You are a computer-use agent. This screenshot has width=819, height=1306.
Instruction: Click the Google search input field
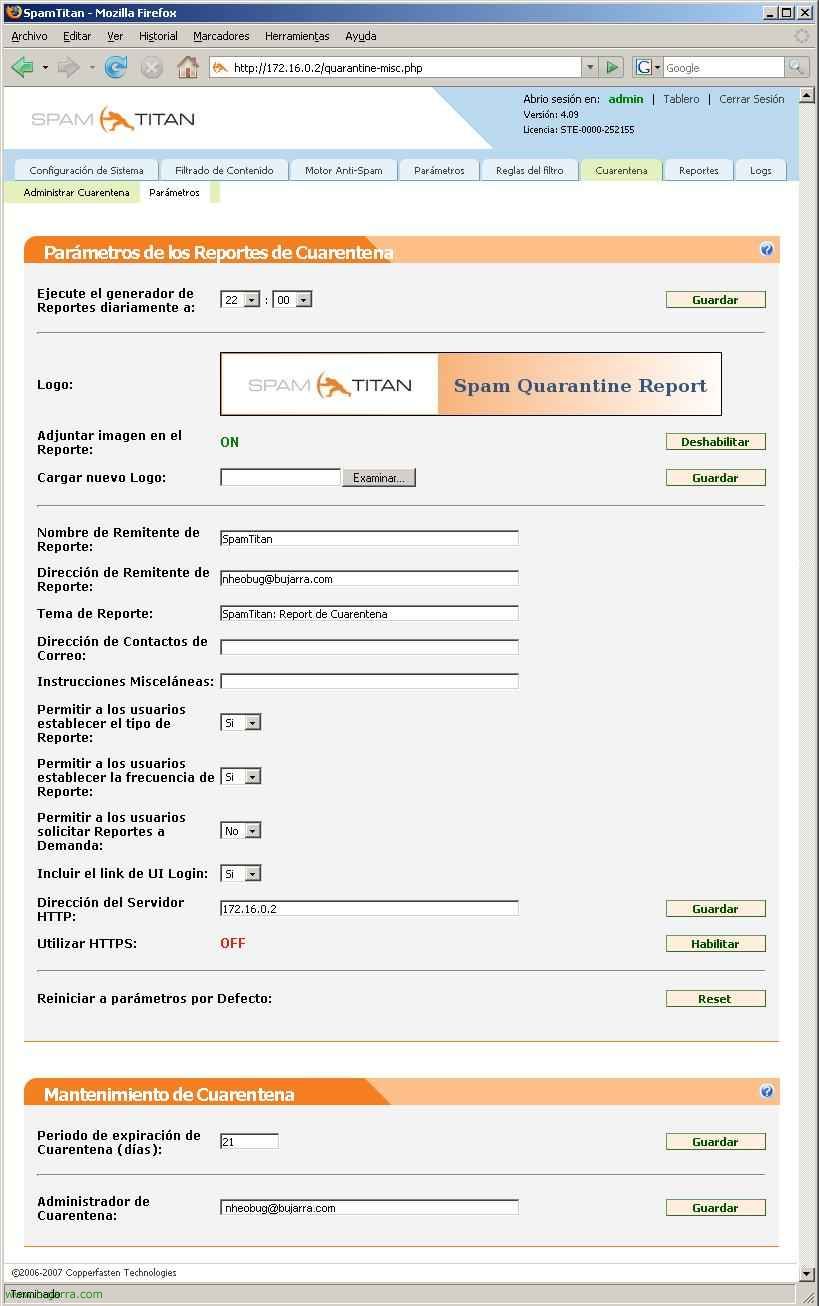point(724,68)
